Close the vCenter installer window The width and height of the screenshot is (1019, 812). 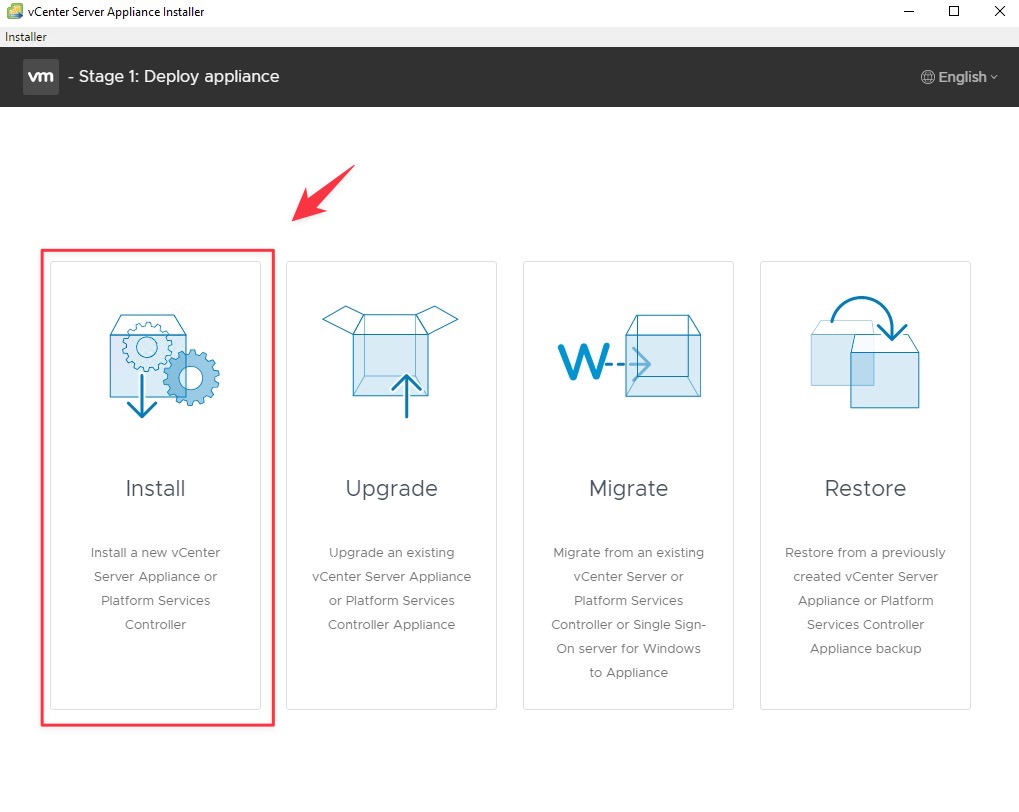pyautogui.click(x=1000, y=12)
